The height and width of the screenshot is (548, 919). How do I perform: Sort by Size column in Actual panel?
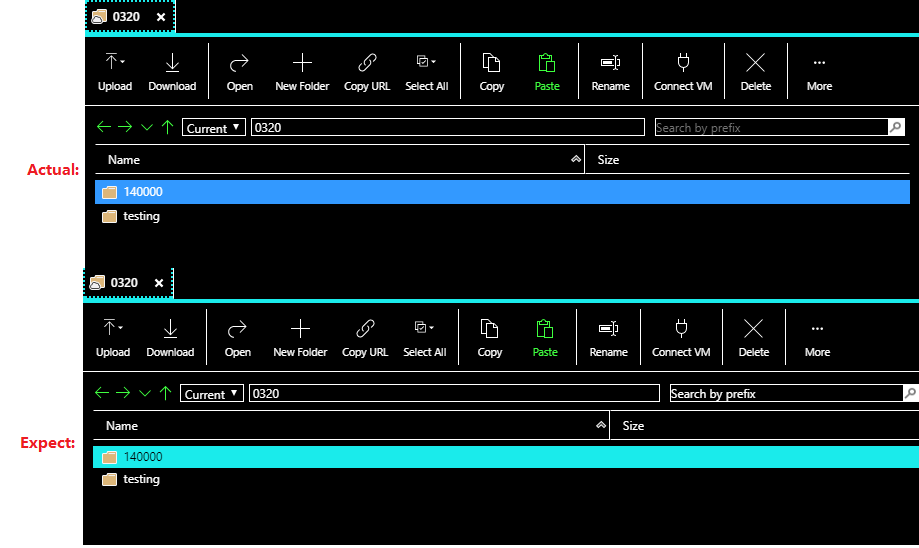[x=747, y=159]
